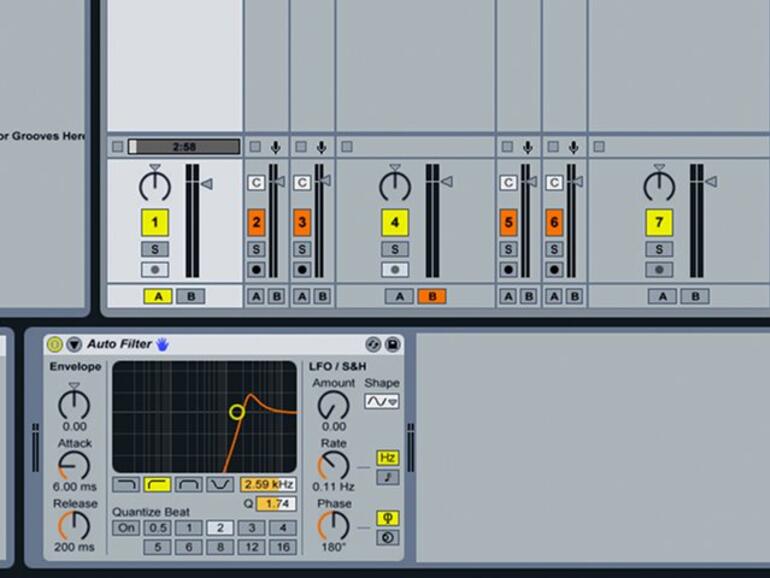Viewport: 770px width, 578px height.
Task: Collapse the Auto Filter device with triangle
Action: 74,344
